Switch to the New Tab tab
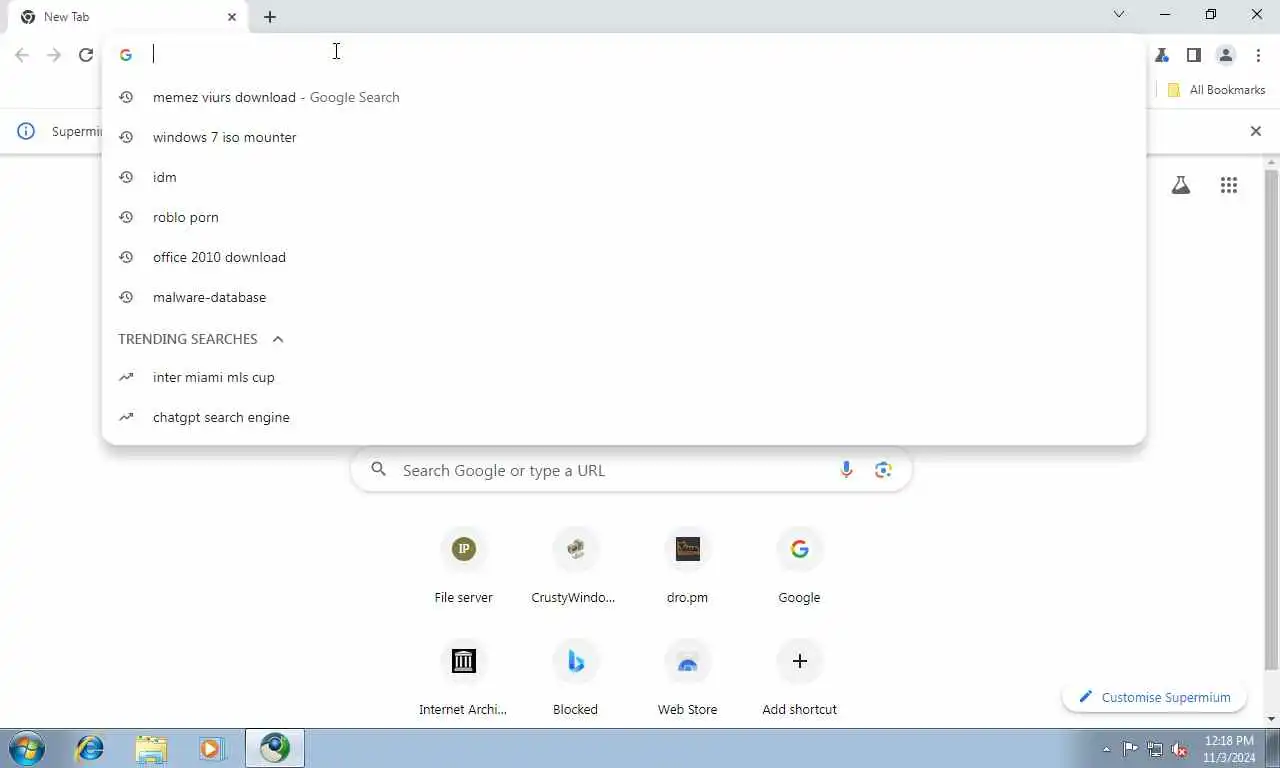Image resolution: width=1280 pixels, height=768 pixels. (127, 16)
